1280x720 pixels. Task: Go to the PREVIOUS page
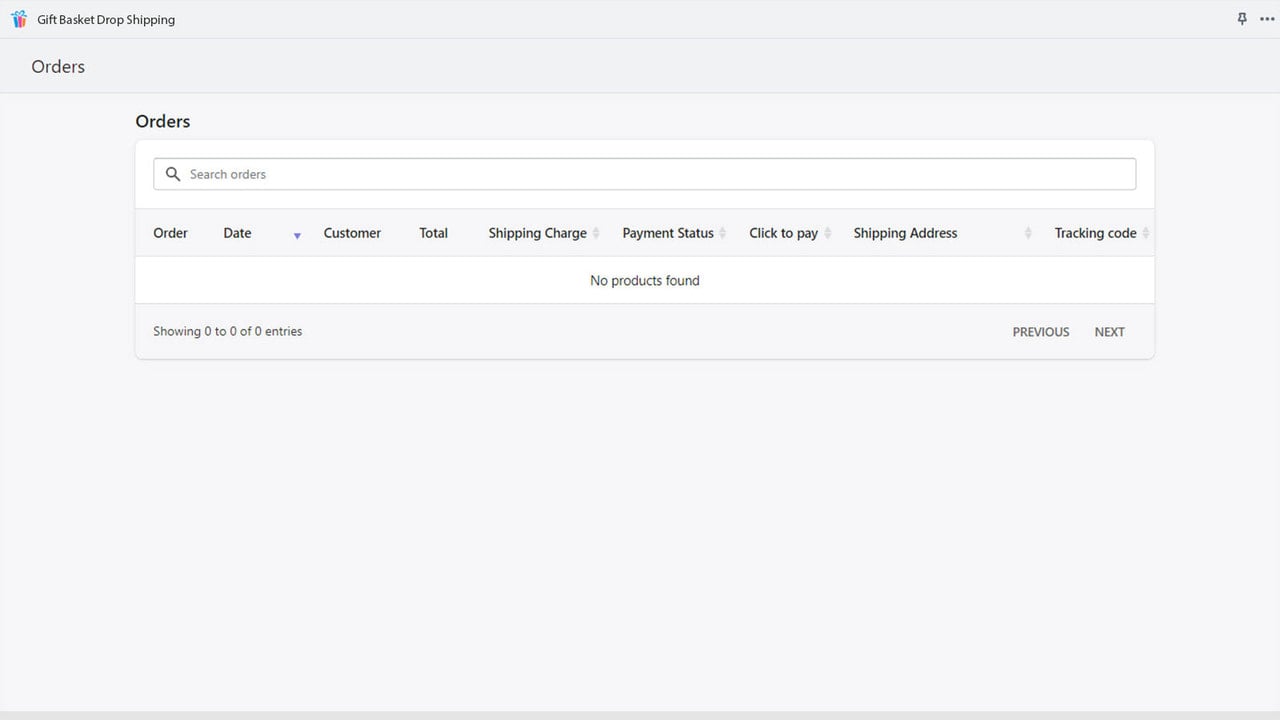pyautogui.click(x=1041, y=332)
